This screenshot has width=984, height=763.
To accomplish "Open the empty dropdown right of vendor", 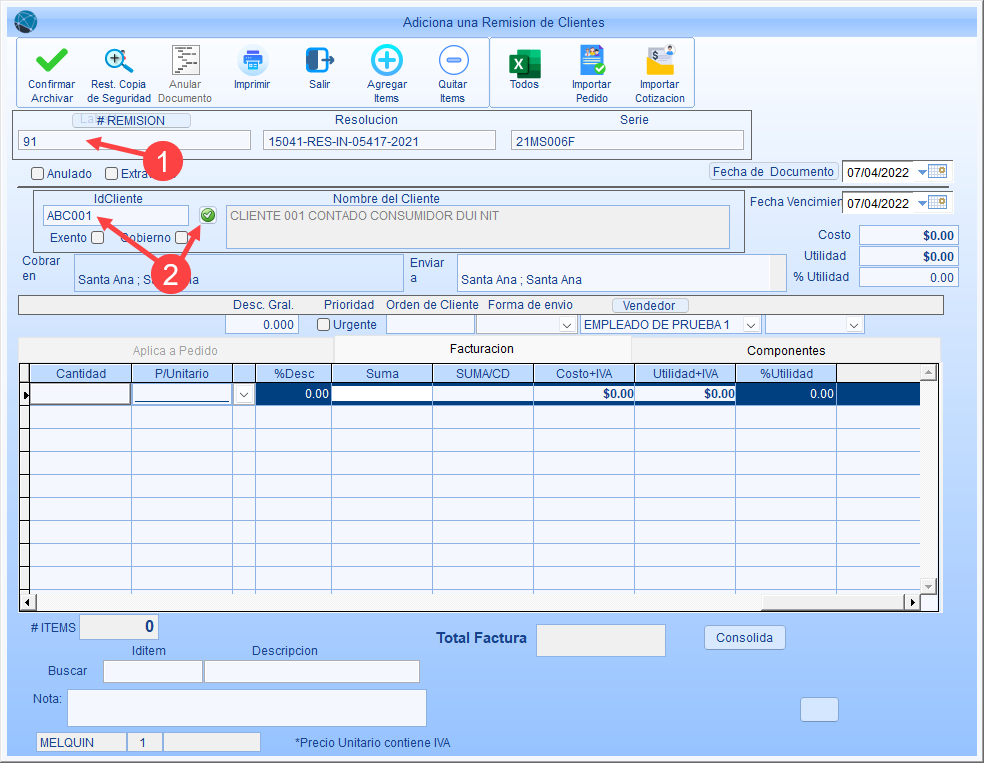I will [853, 325].
